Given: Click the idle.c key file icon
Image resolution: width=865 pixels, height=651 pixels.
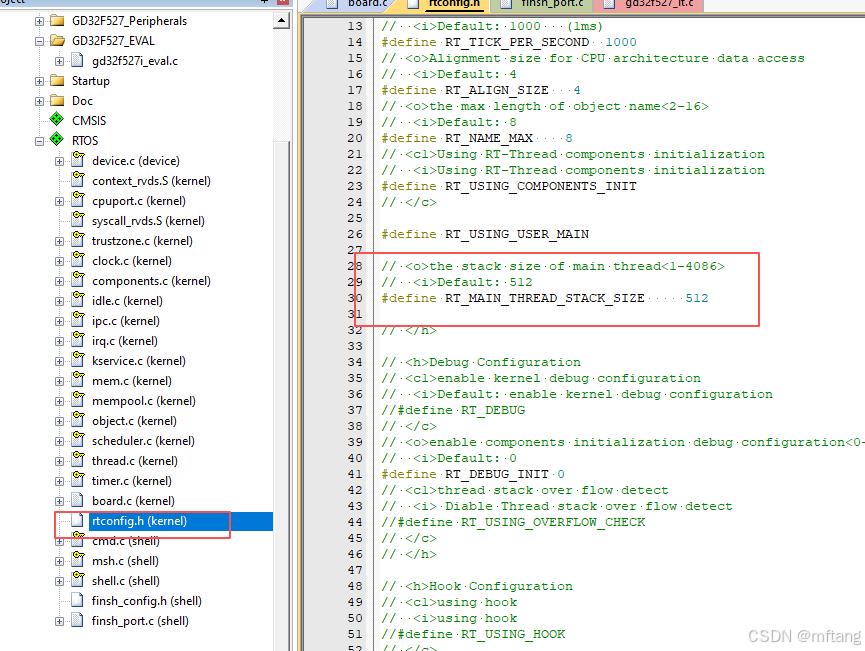Looking at the screenshot, I should (x=78, y=299).
